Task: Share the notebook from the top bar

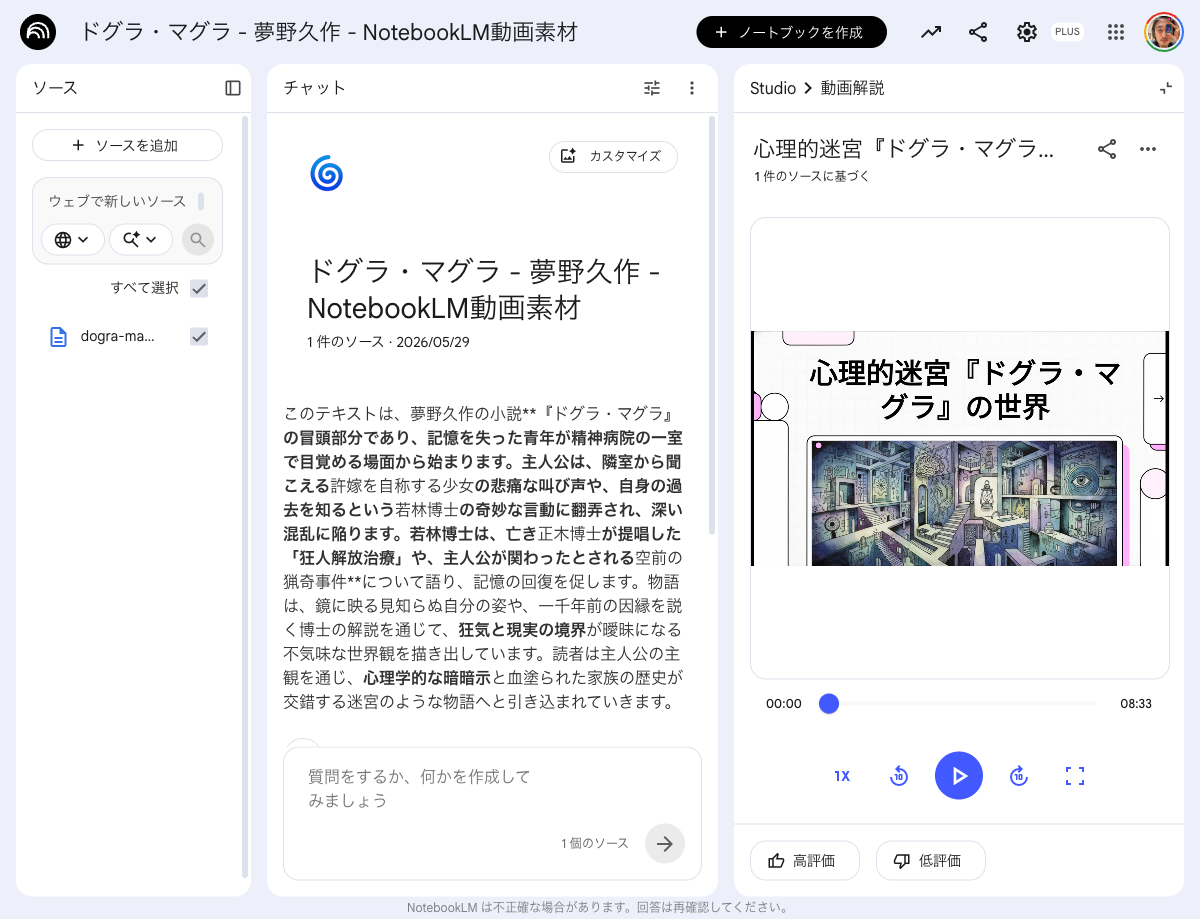Action: coord(978,32)
